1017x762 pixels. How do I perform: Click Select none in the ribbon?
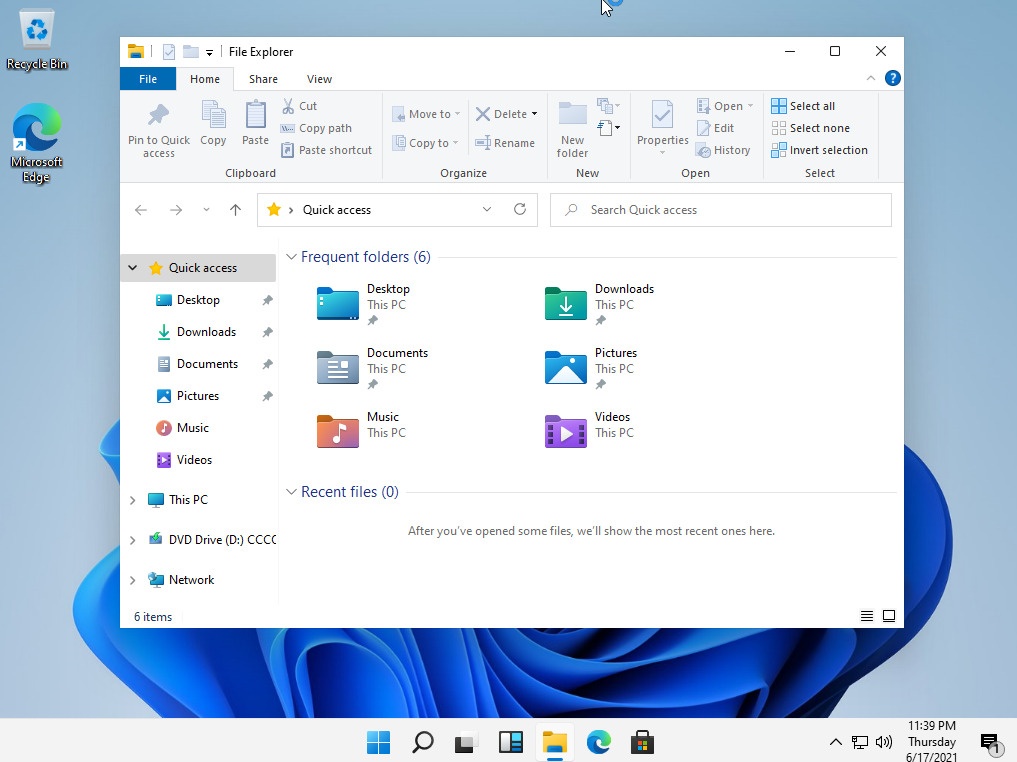810,128
